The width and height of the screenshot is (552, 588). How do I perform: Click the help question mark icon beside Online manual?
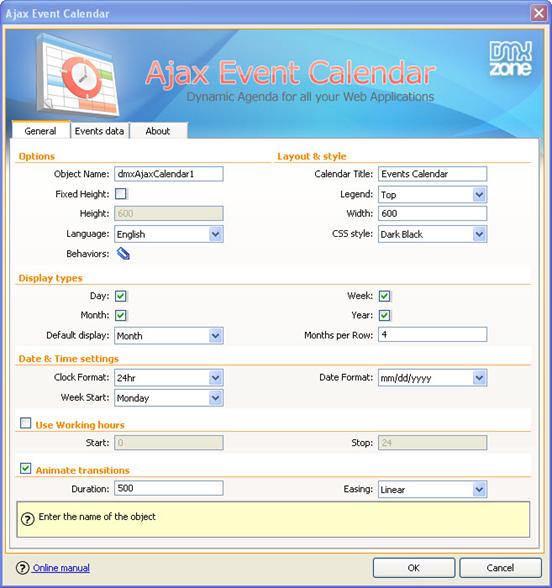(x=22, y=568)
